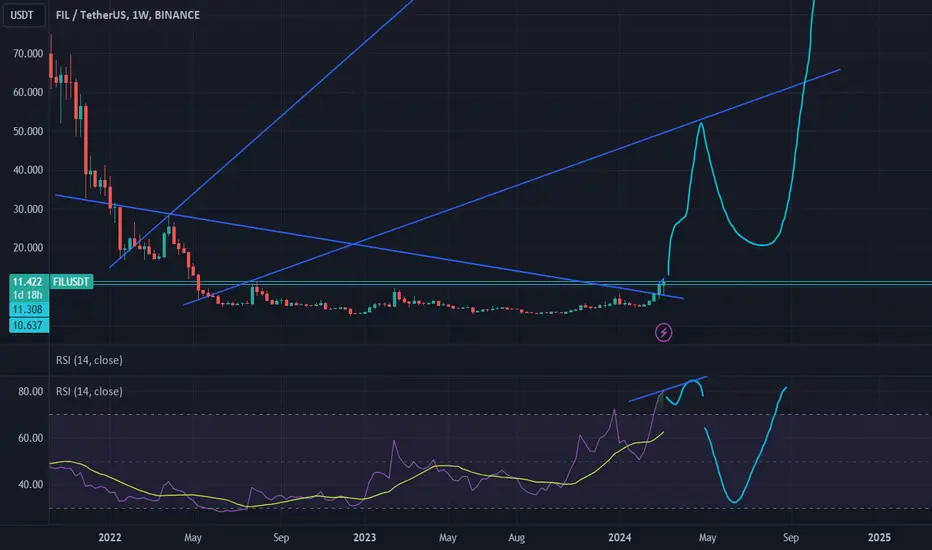Viewport: 932px width, 550px height.
Task: Click the Aug time axis label
Action: coord(517,538)
